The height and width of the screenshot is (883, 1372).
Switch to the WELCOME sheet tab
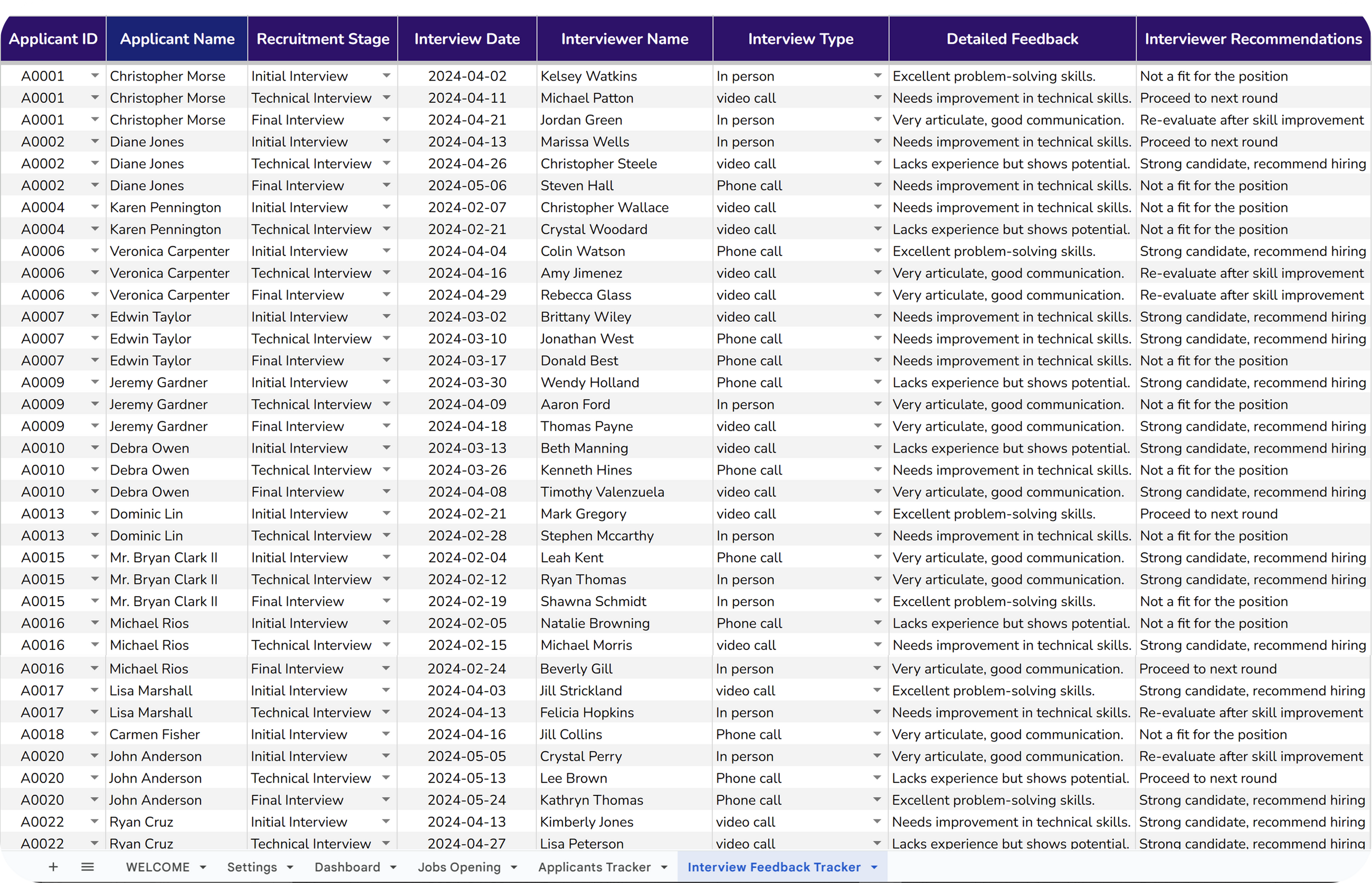[158, 867]
